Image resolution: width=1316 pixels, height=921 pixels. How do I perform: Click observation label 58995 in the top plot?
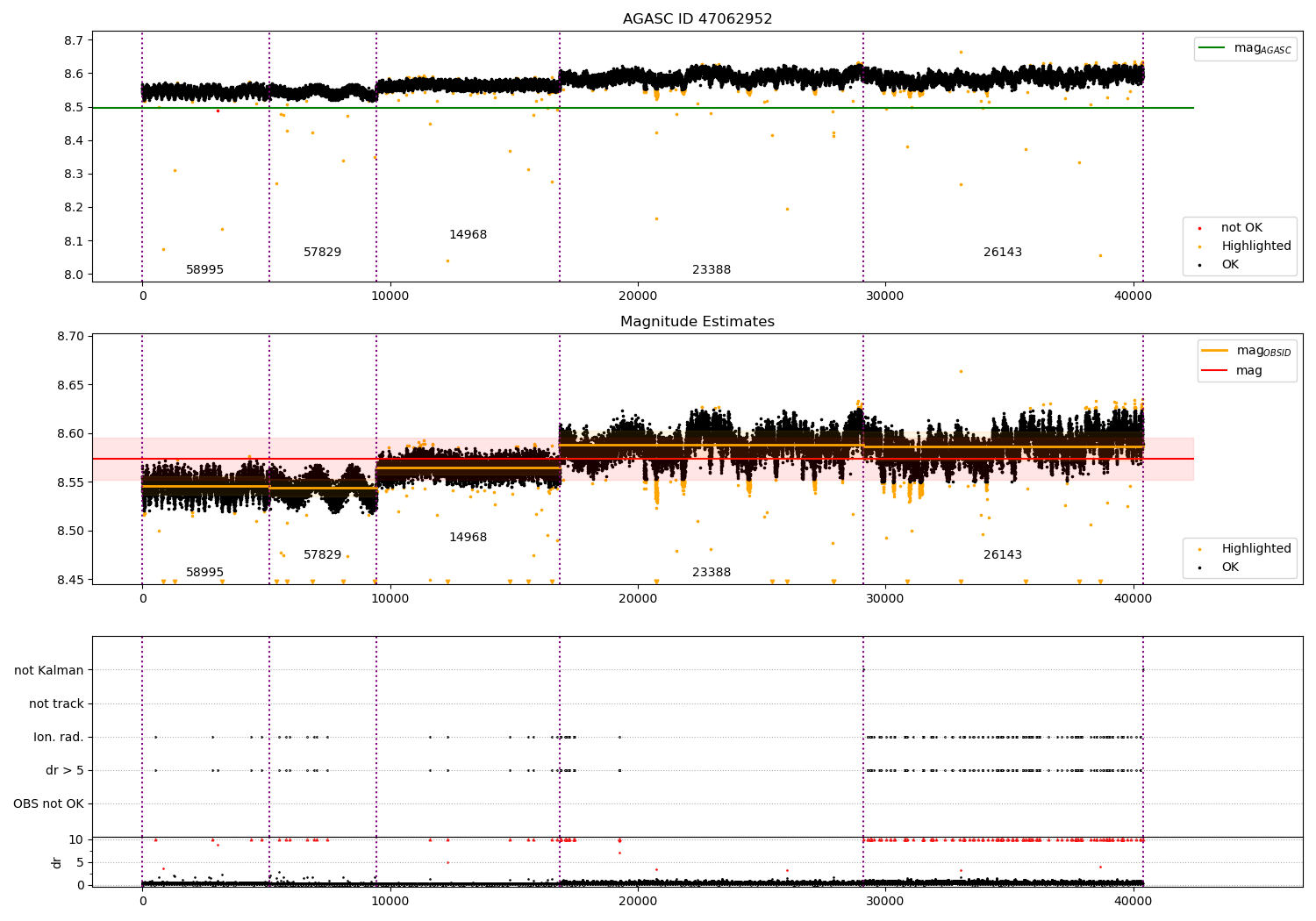click(204, 270)
